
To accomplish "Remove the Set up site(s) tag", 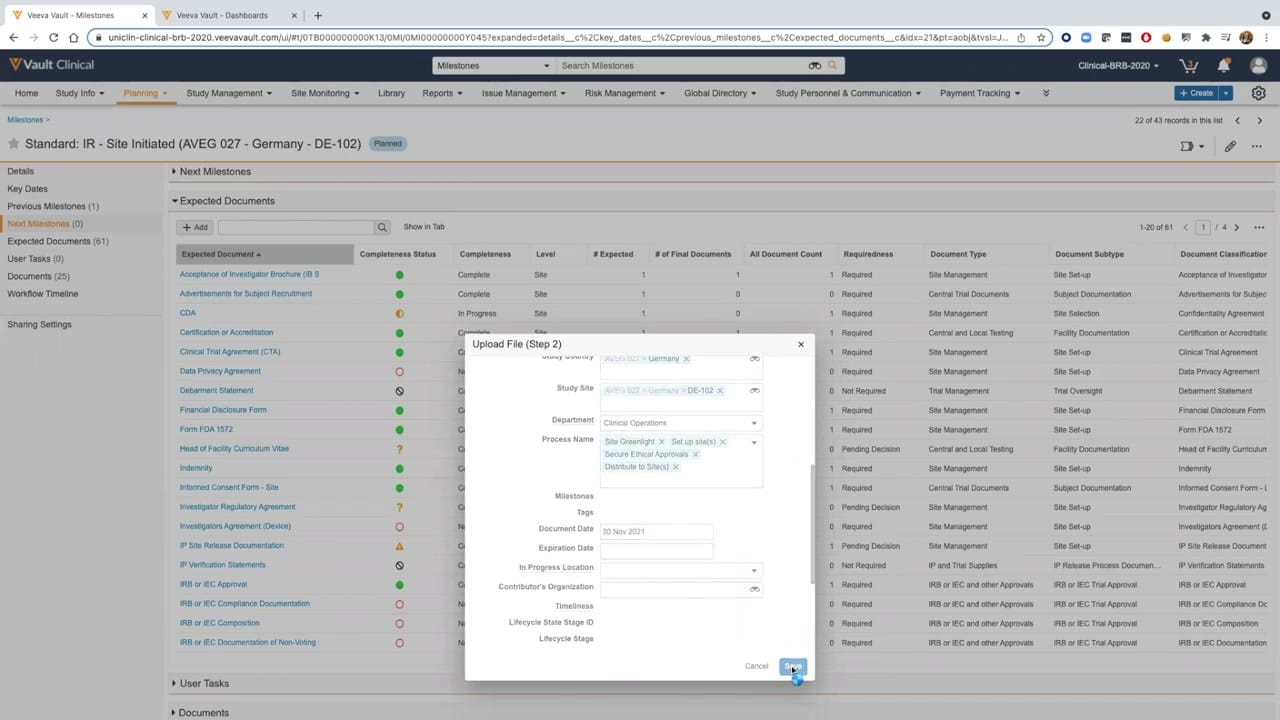I will [x=722, y=442].
